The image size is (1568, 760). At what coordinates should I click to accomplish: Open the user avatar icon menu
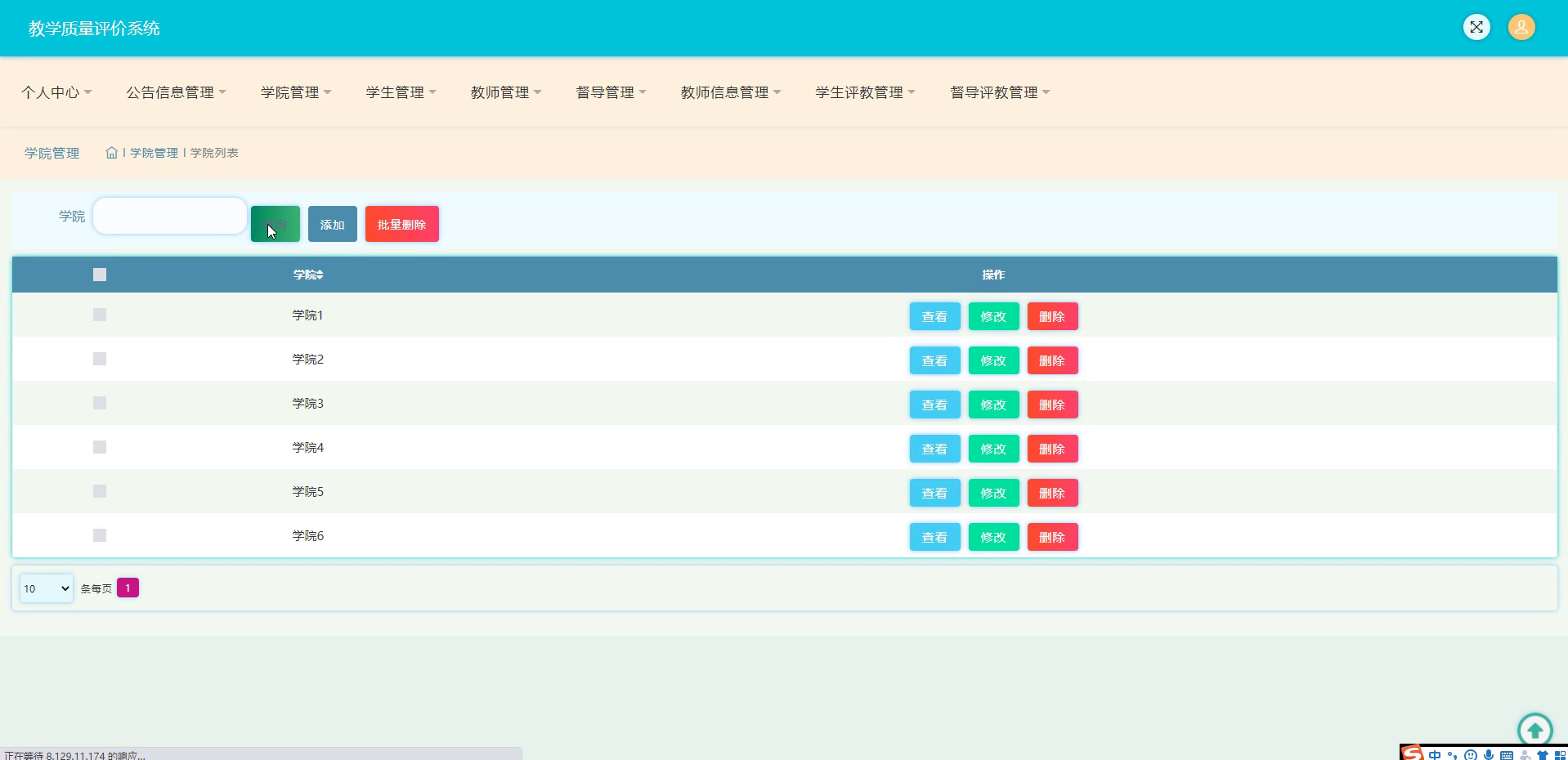pos(1521,27)
